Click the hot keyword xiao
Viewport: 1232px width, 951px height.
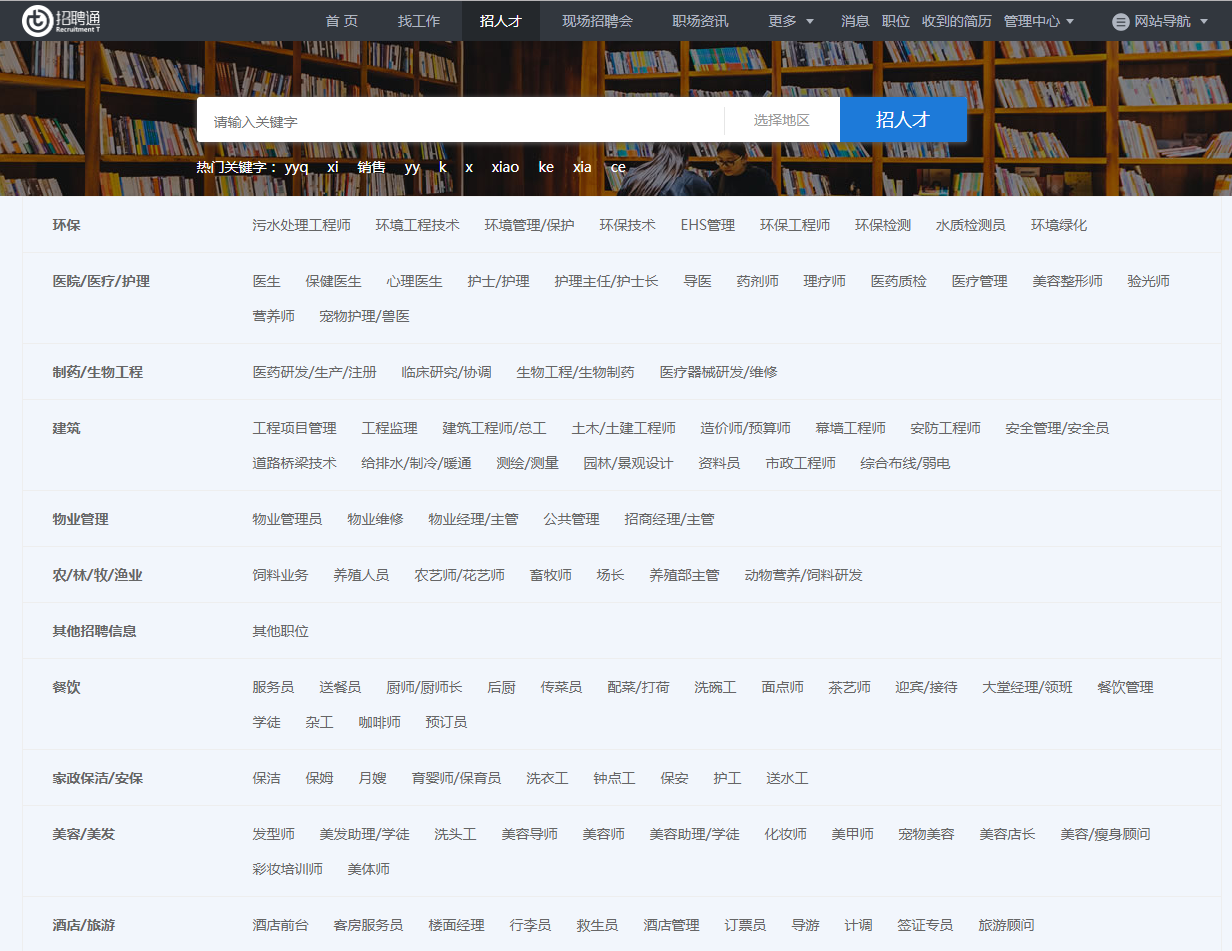(505, 167)
